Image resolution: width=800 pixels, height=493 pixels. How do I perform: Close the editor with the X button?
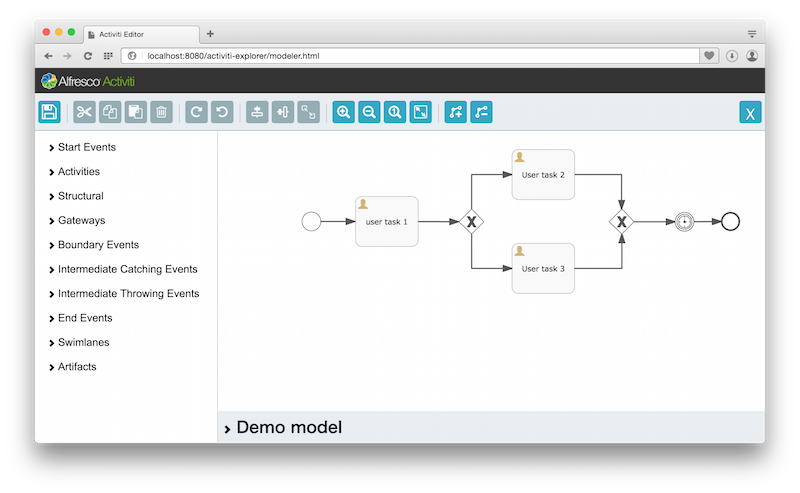coord(750,113)
